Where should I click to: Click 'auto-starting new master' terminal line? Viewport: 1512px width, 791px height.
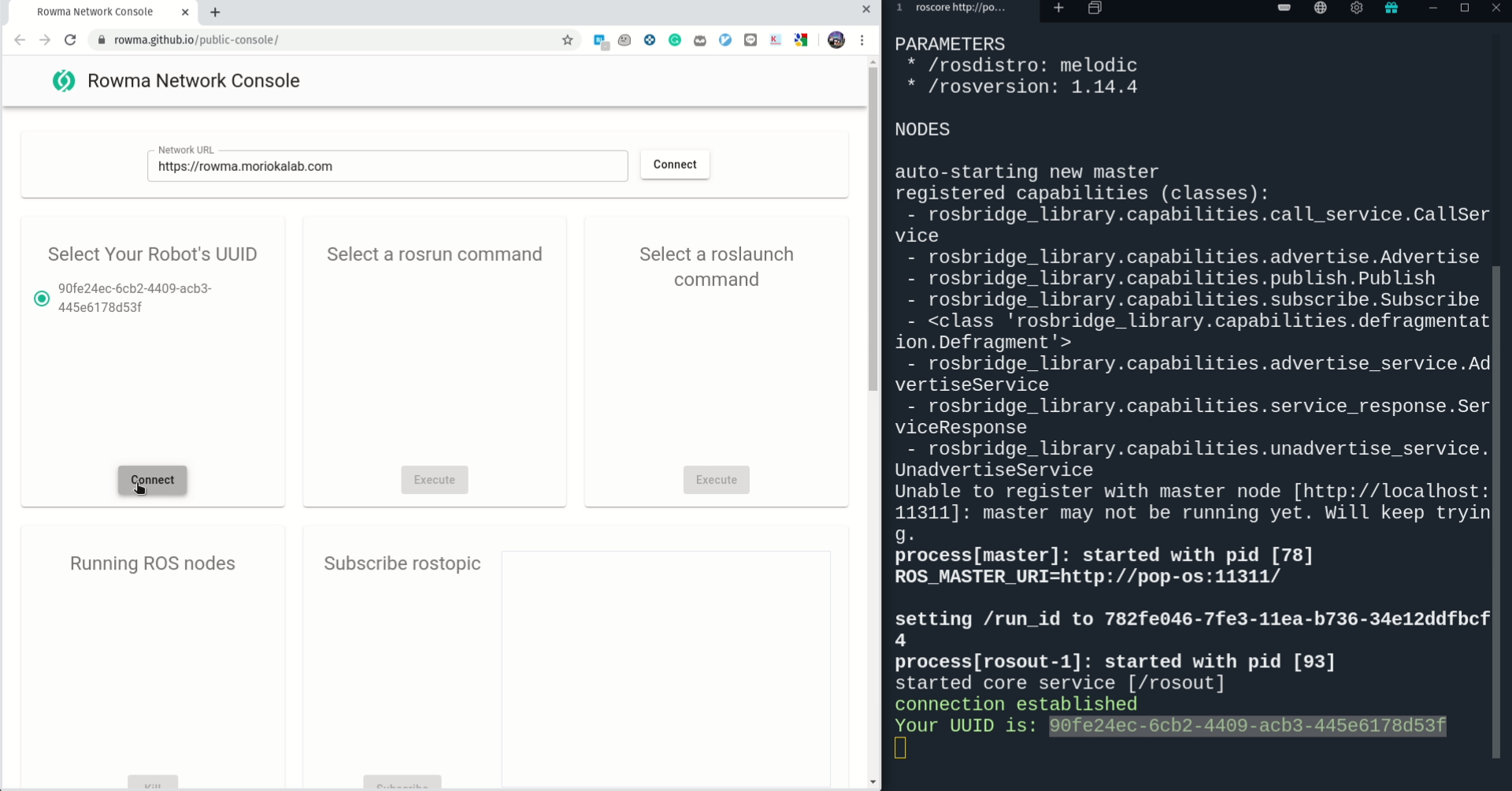click(x=1027, y=172)
